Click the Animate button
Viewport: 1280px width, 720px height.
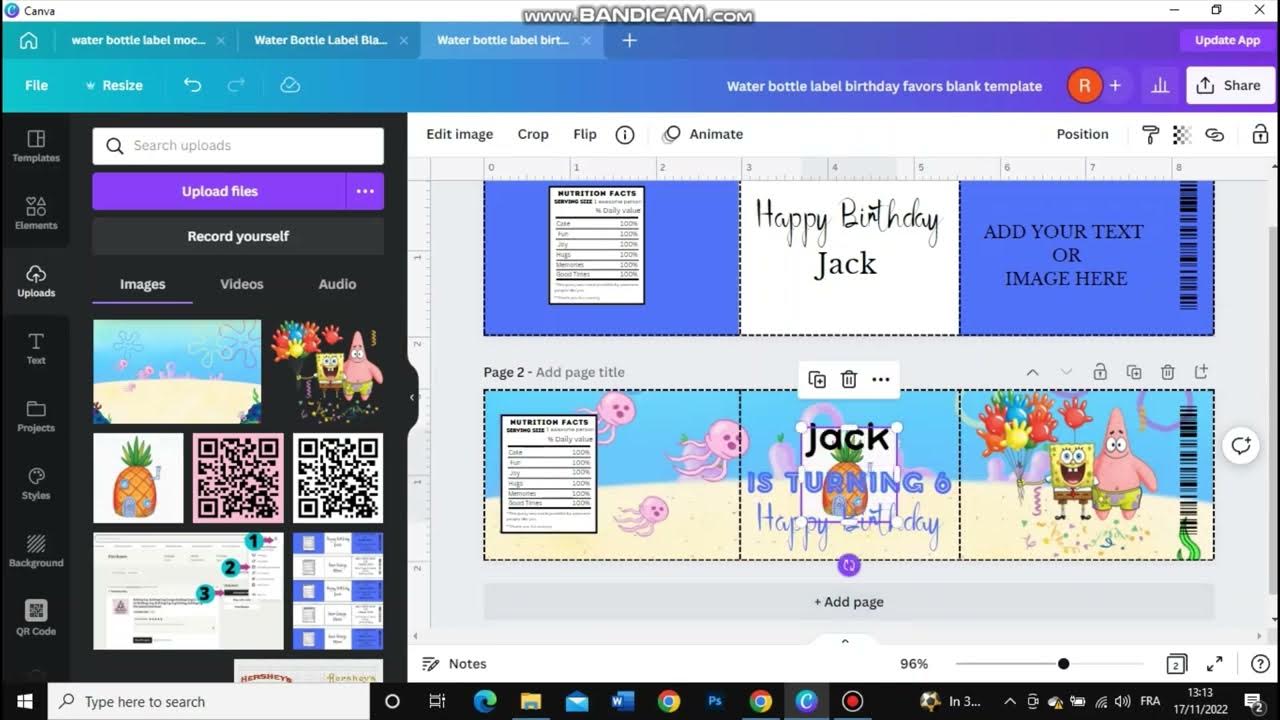click(704, 134)
